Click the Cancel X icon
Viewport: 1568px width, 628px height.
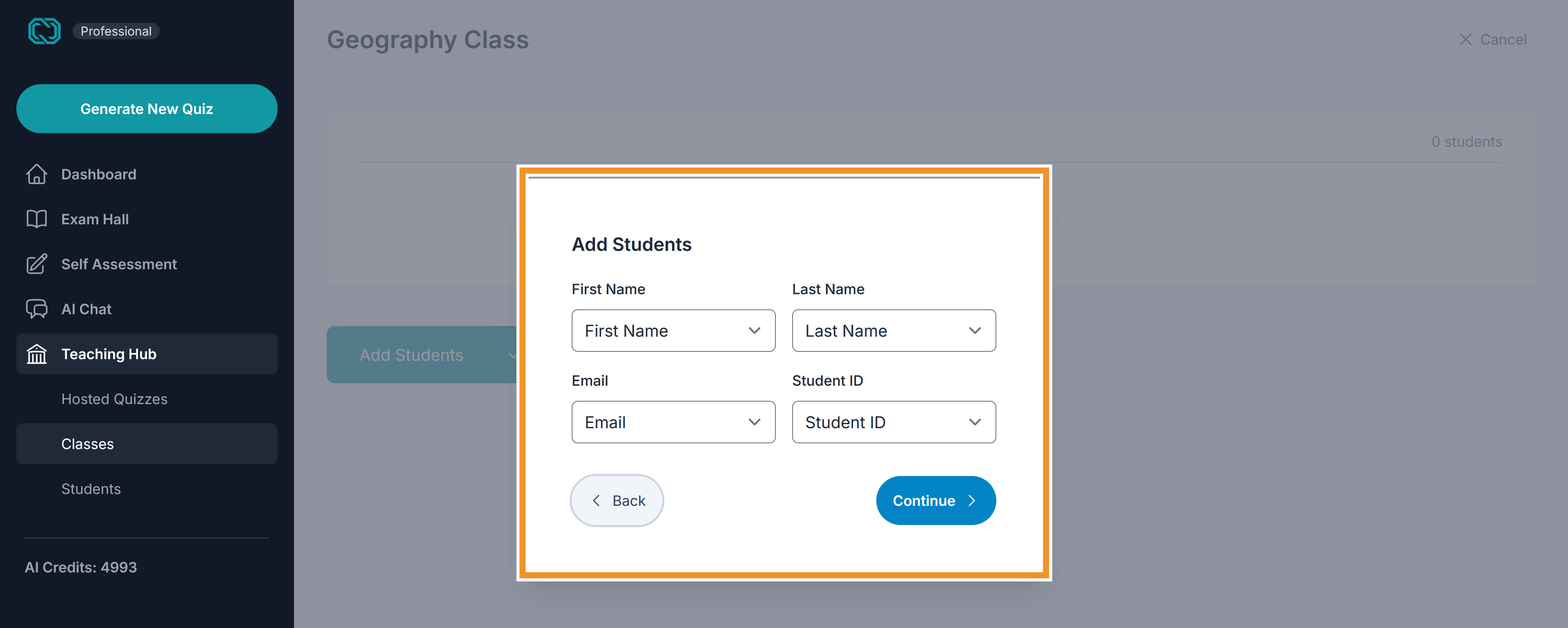point(1466,40)
